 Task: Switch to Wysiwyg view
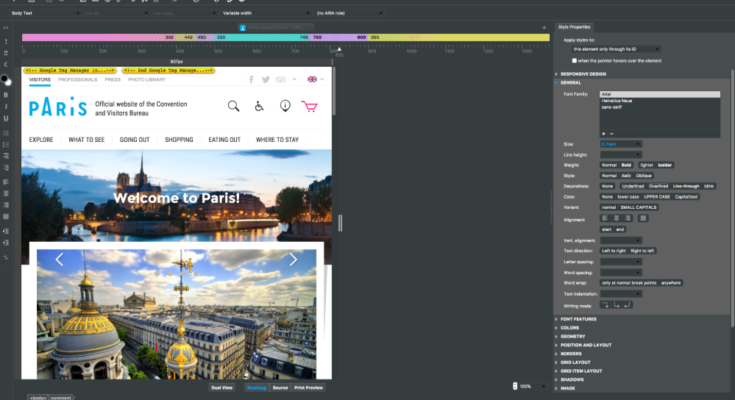pos(256,388)
